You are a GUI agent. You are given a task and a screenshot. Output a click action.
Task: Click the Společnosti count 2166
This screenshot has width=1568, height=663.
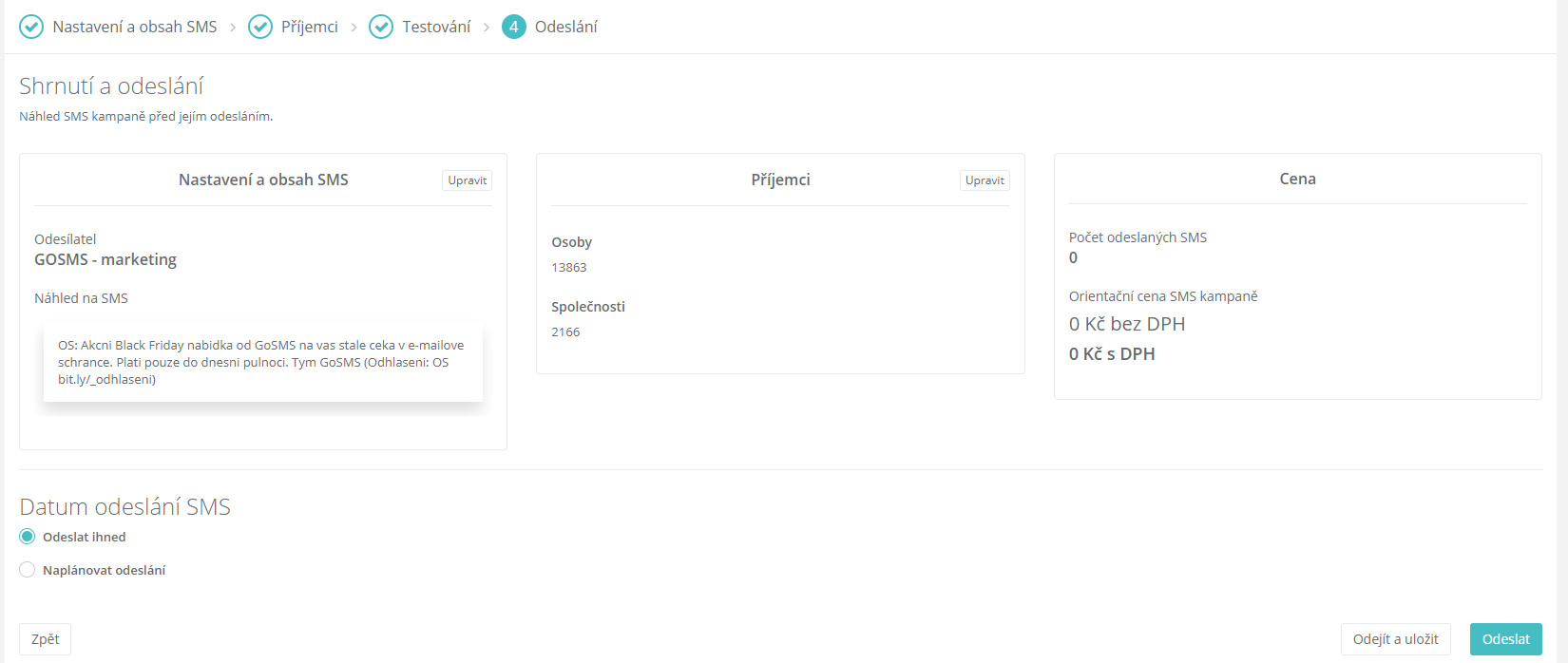(x=565, y=331)
